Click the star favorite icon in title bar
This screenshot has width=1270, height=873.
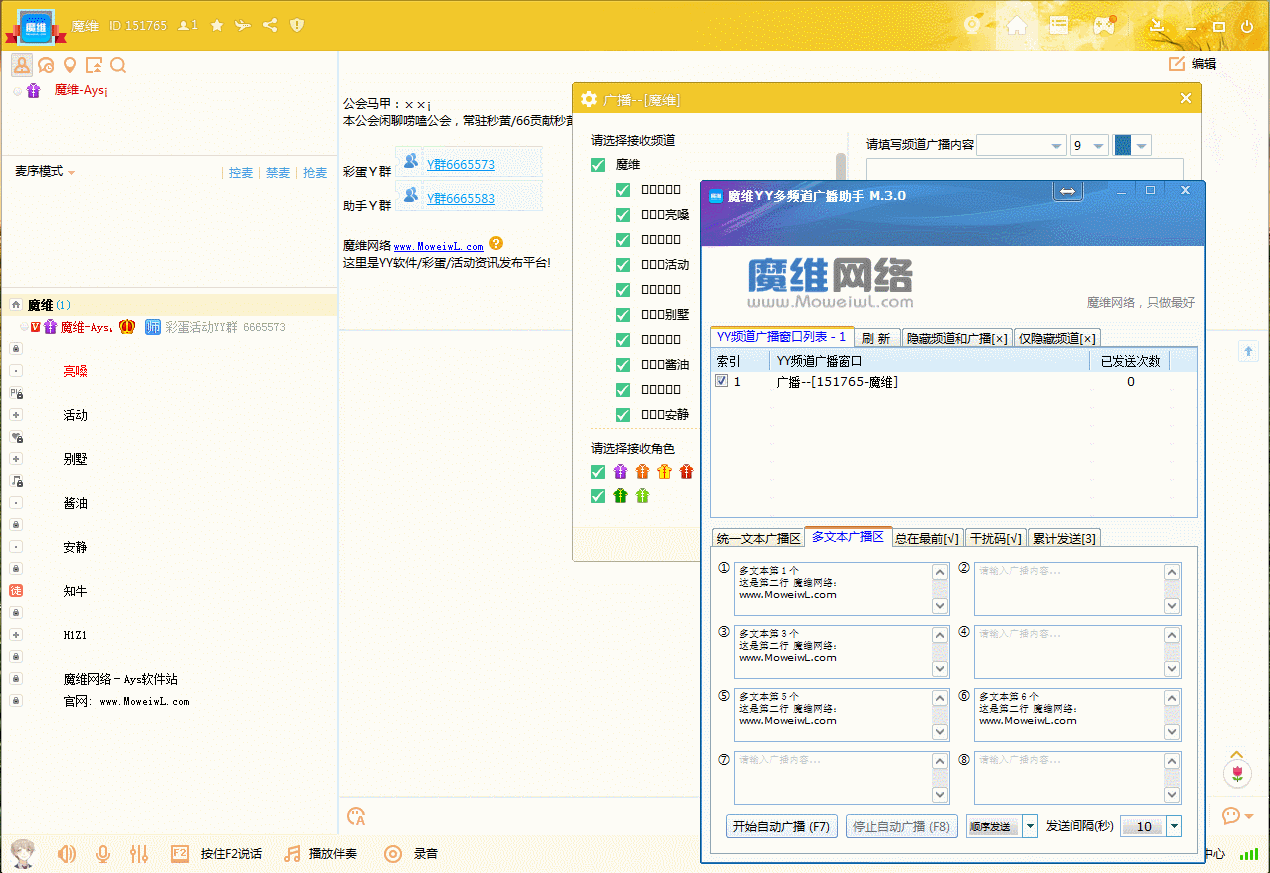(x=217, y=26)
